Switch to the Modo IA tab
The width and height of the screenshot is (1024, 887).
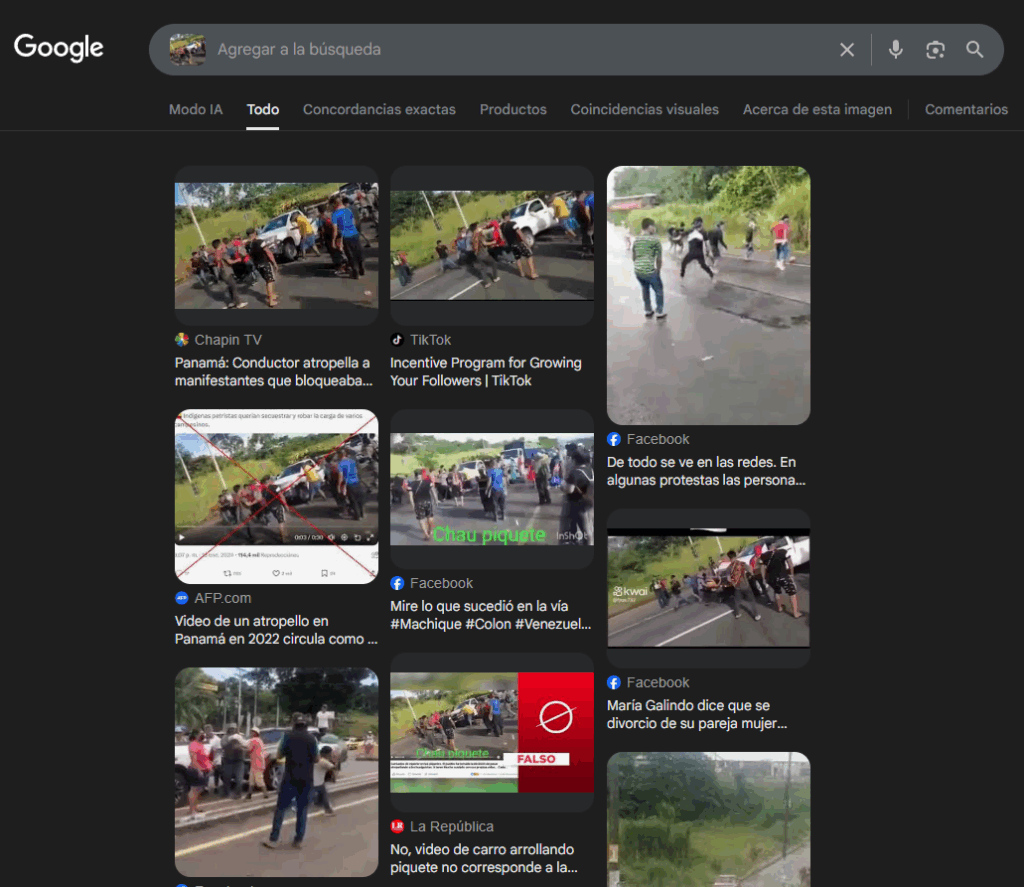coord(195,109)
